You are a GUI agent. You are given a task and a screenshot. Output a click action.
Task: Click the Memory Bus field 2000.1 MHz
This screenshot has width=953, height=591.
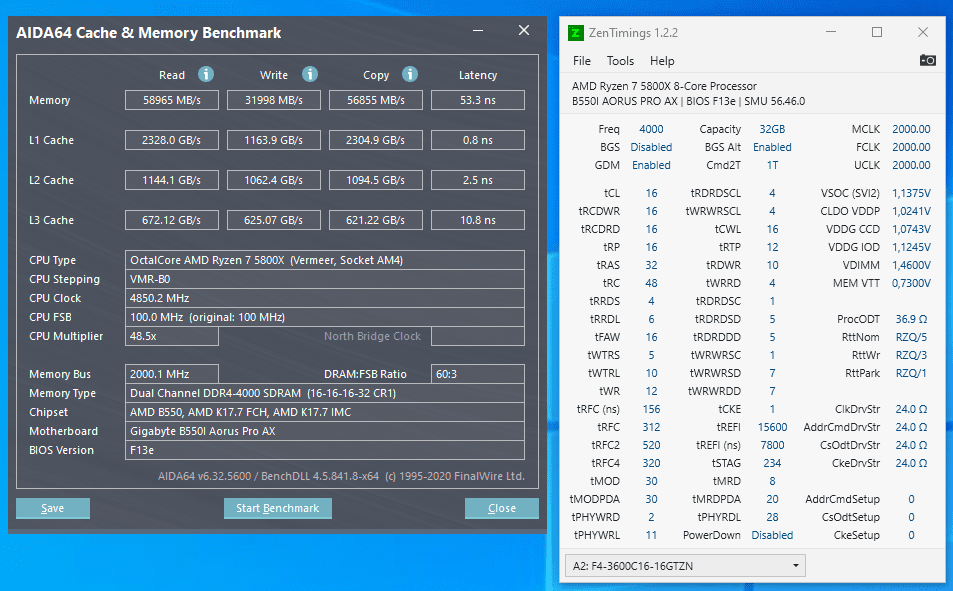point(172,374)
